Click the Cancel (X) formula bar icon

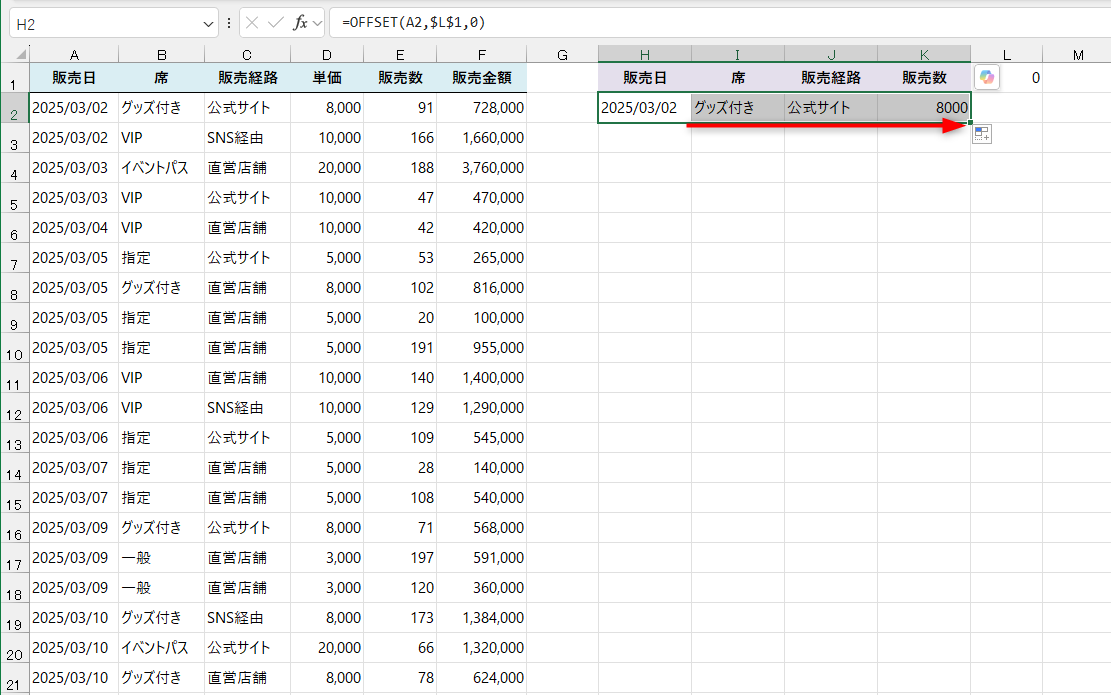click(252, 23)
